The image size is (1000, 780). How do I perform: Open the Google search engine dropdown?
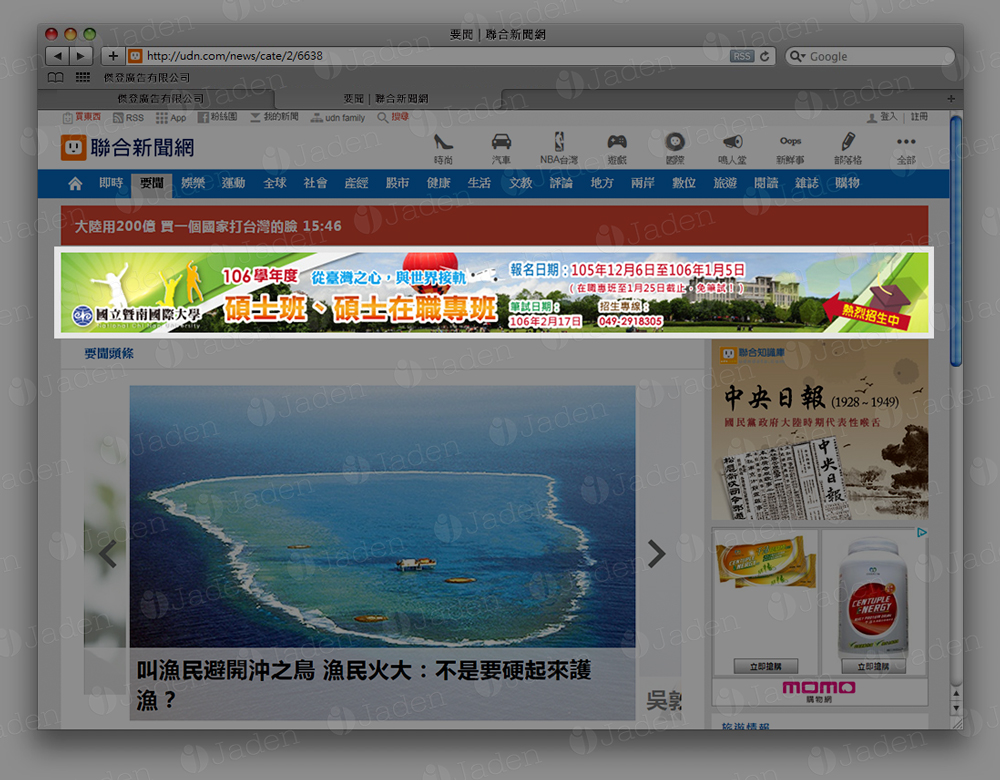tap(797, 56)
